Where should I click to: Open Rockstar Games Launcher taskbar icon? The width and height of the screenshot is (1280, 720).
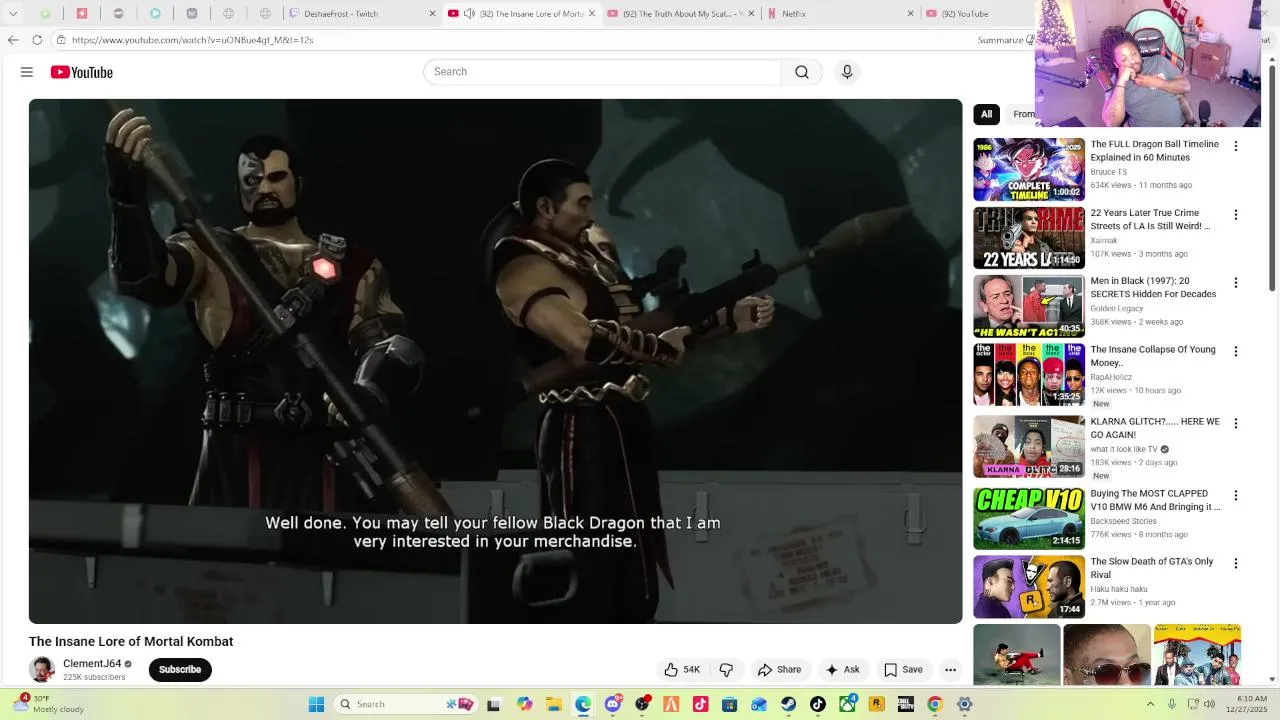coord(877,704)
